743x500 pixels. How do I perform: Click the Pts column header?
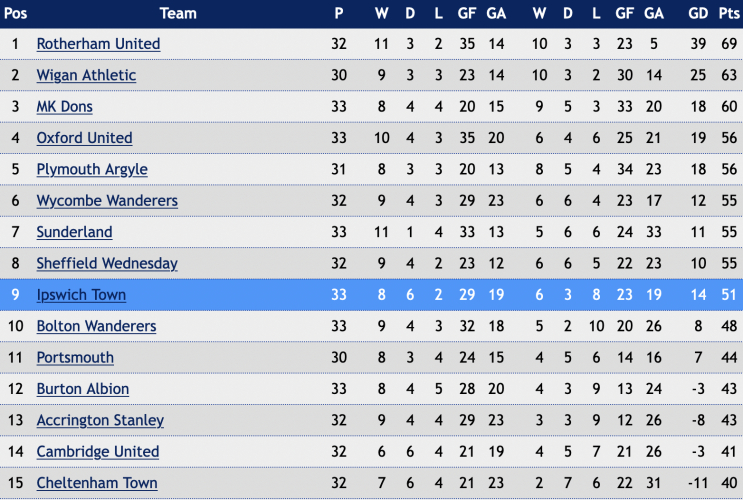[729, 13]
